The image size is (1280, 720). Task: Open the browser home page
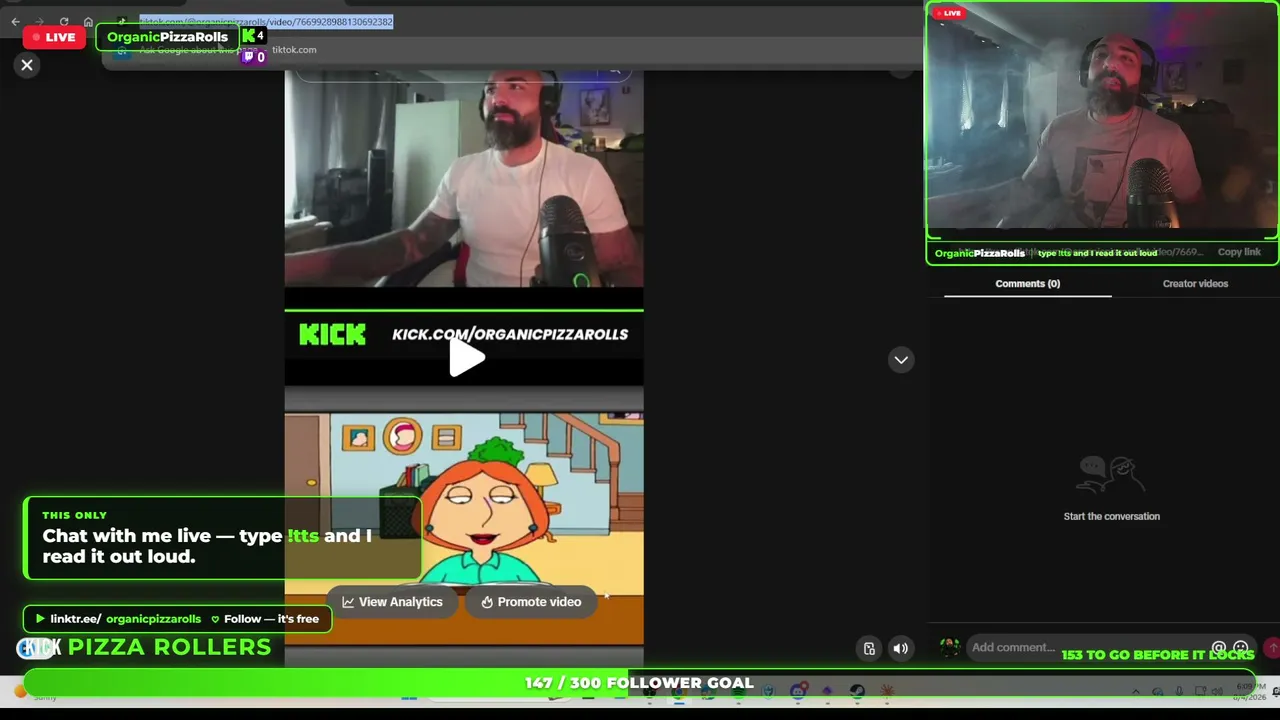(88, 22)
